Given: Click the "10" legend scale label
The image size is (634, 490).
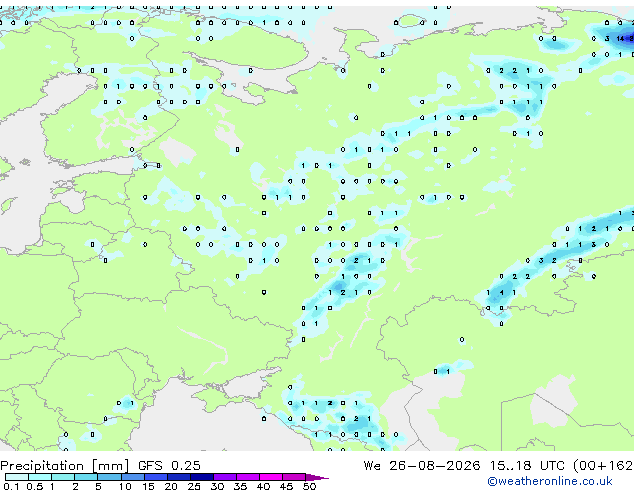Looking at the screenshot, I should (125, 486).
